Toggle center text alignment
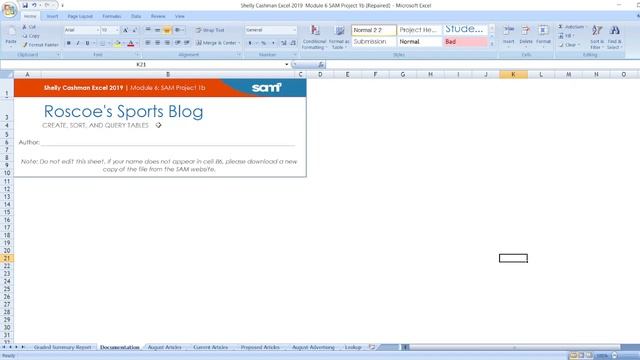Viewport: 640px width, 360px height. [157, 43]
